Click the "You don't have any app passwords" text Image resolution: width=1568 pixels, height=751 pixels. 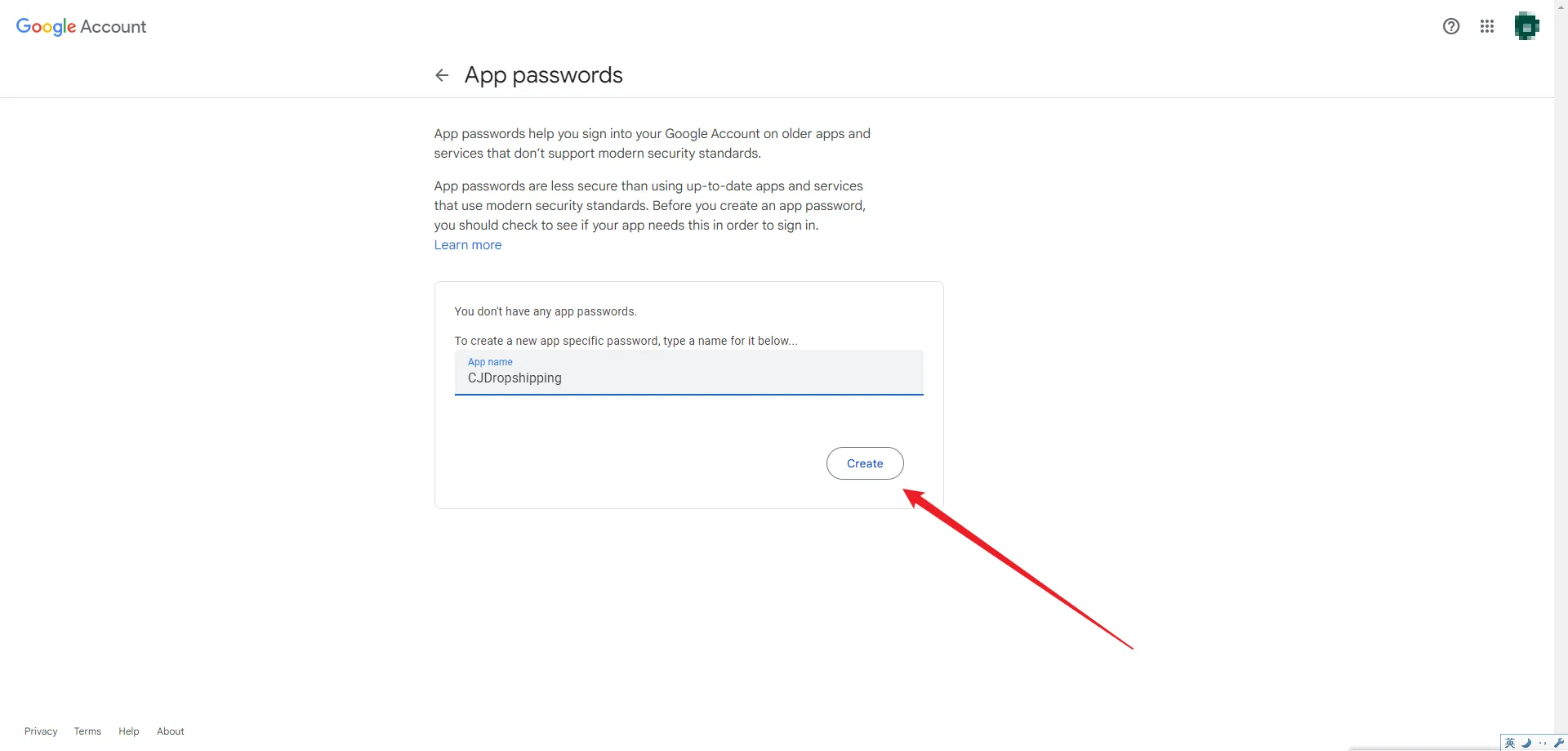coord(546,311)
